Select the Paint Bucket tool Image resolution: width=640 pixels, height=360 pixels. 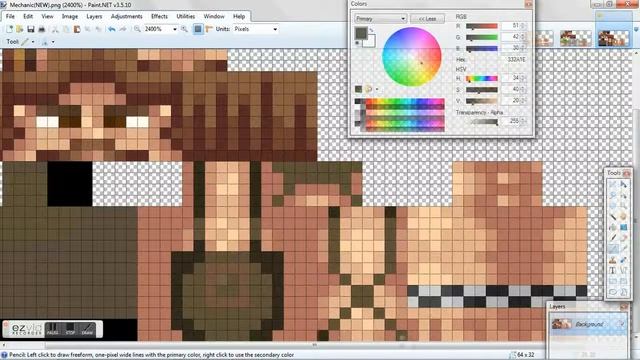coord(612,227)
